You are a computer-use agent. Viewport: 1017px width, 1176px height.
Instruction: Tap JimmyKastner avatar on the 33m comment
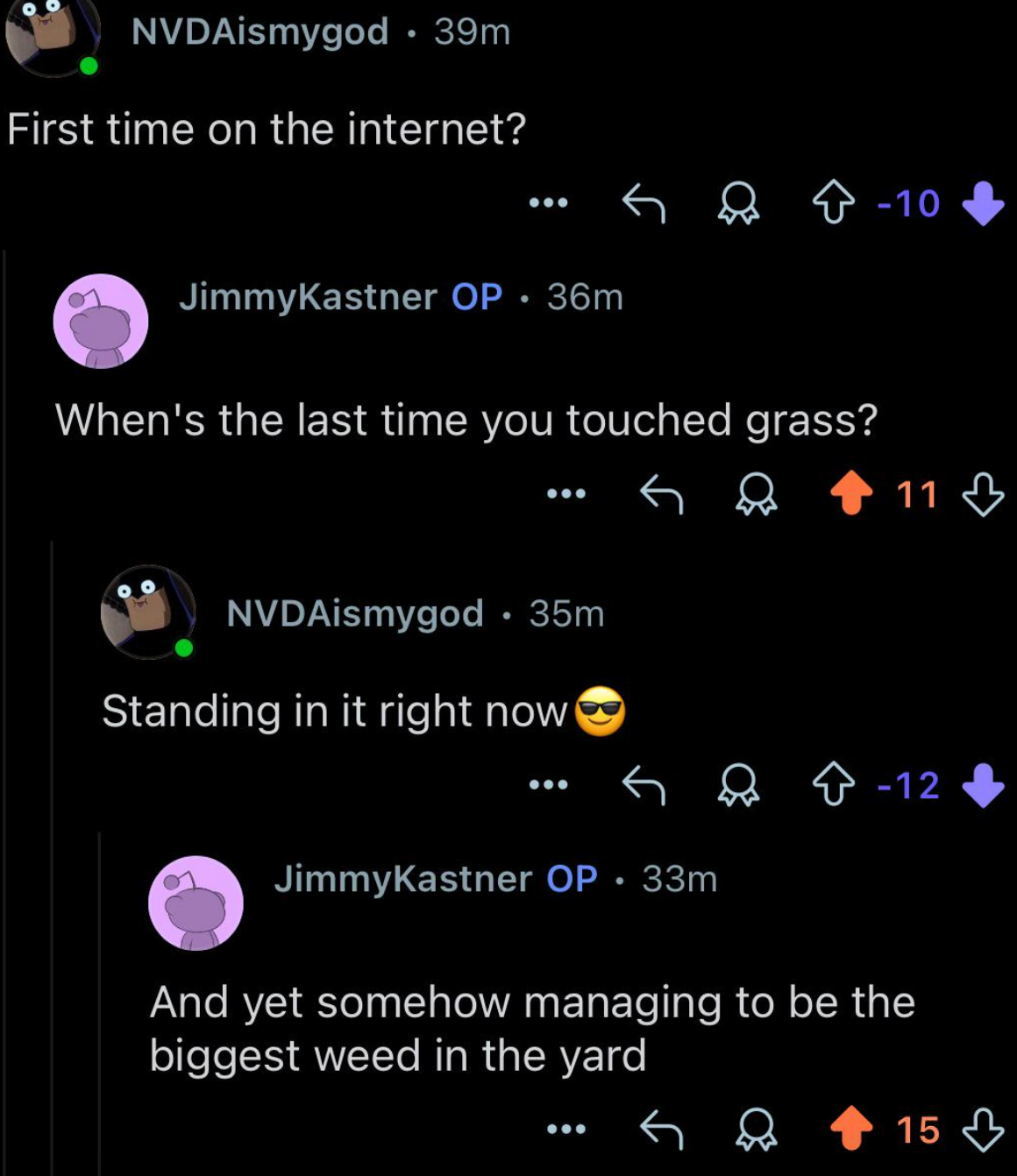[196, 903]
